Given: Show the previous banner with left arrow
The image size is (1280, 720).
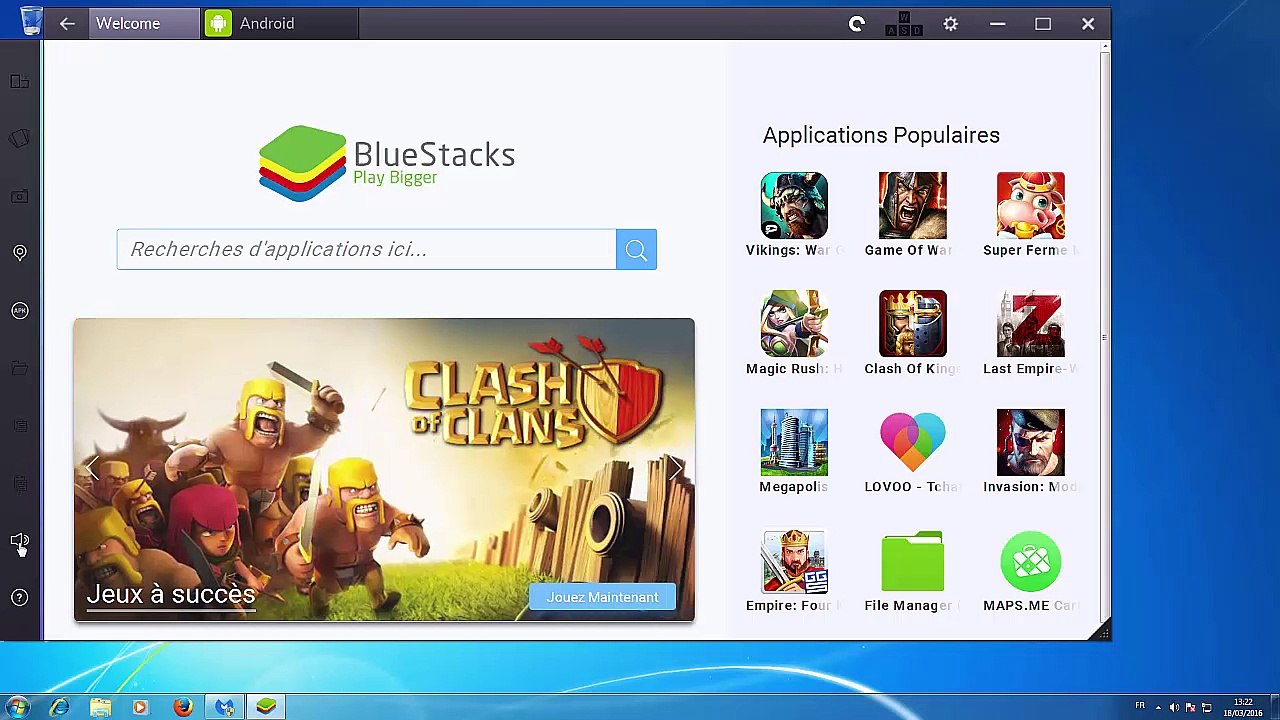Looking at the screenshot, I should point(92,468).
